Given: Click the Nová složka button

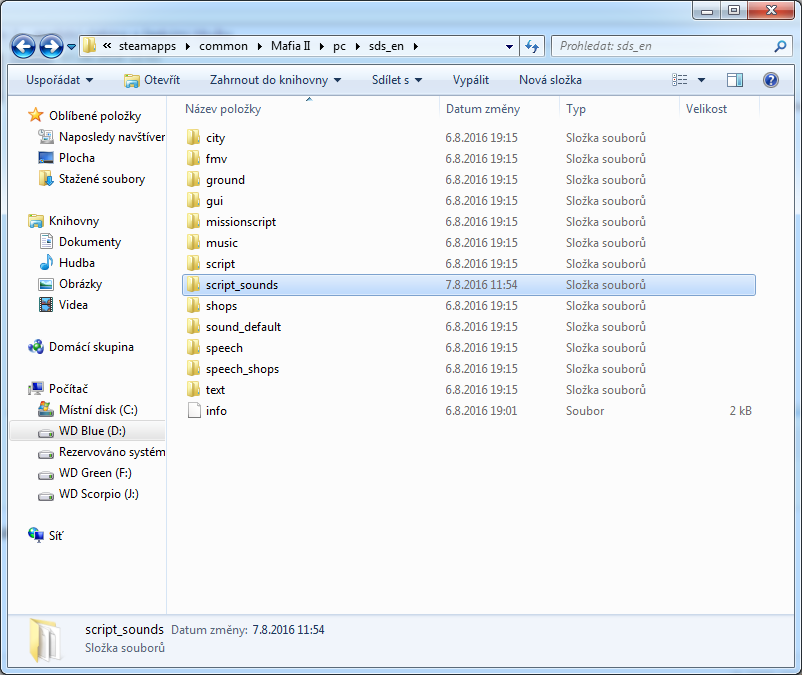Looking at the screenshot, I should (551, 80).
